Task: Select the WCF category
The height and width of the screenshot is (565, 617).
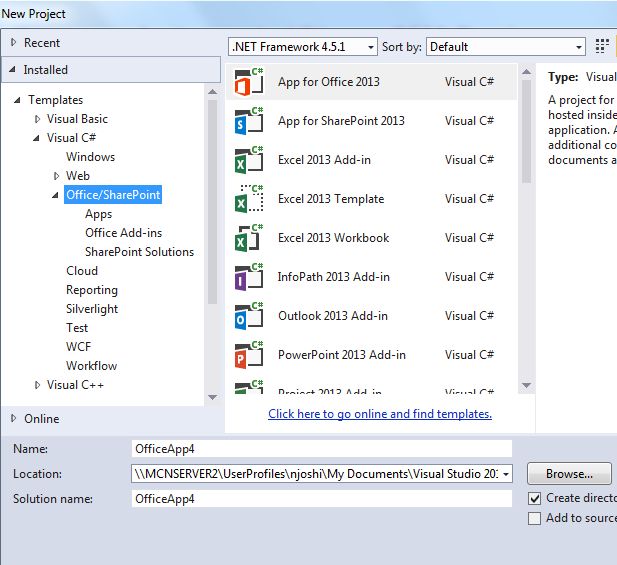Action: coord(78,347)
